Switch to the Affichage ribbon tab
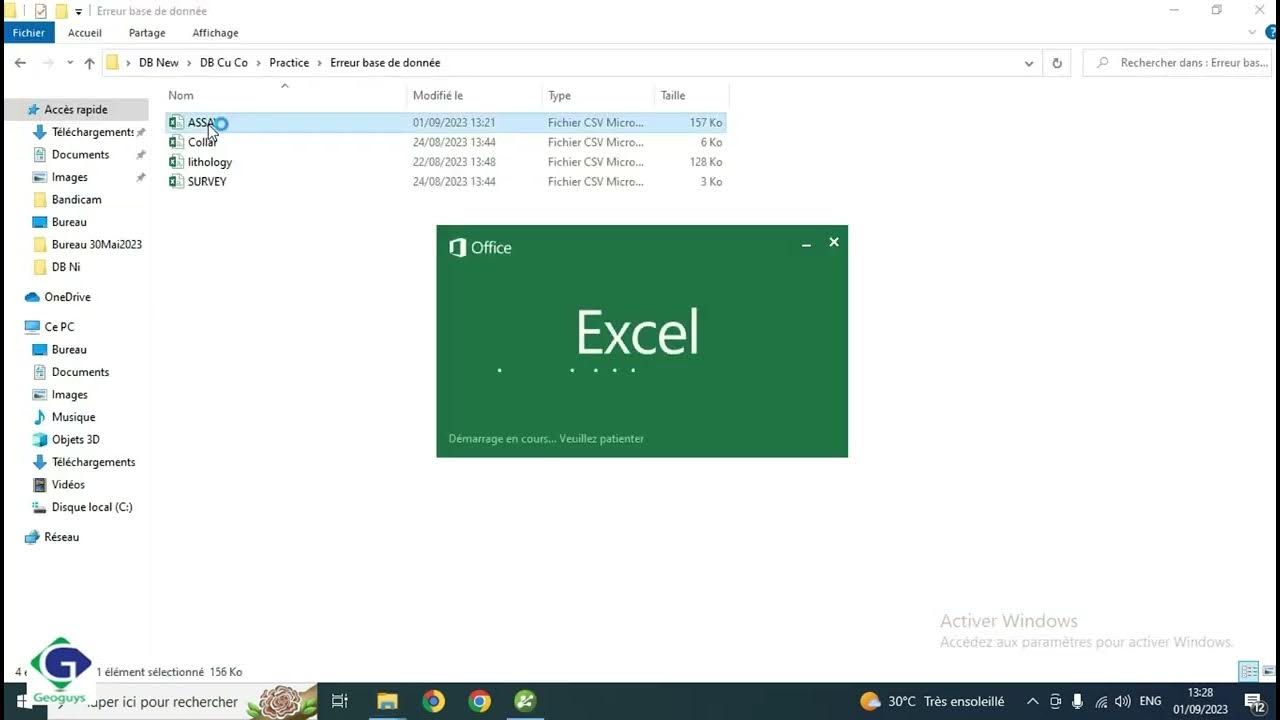The width and height of the screenshot is (1280, 720). coord(215,33)
